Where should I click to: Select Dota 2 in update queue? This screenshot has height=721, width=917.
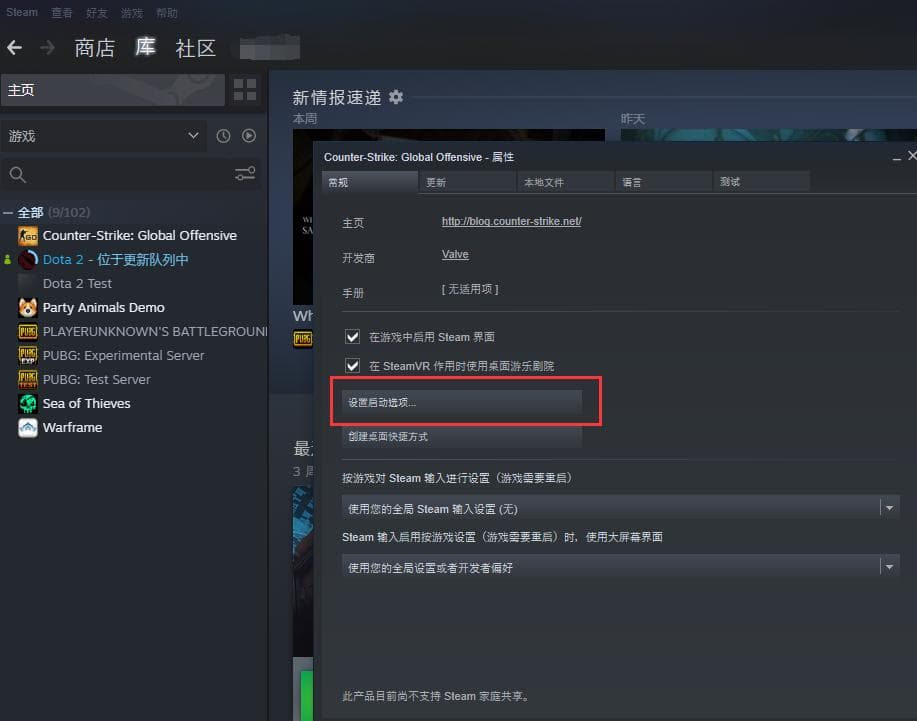coord(115,260)
